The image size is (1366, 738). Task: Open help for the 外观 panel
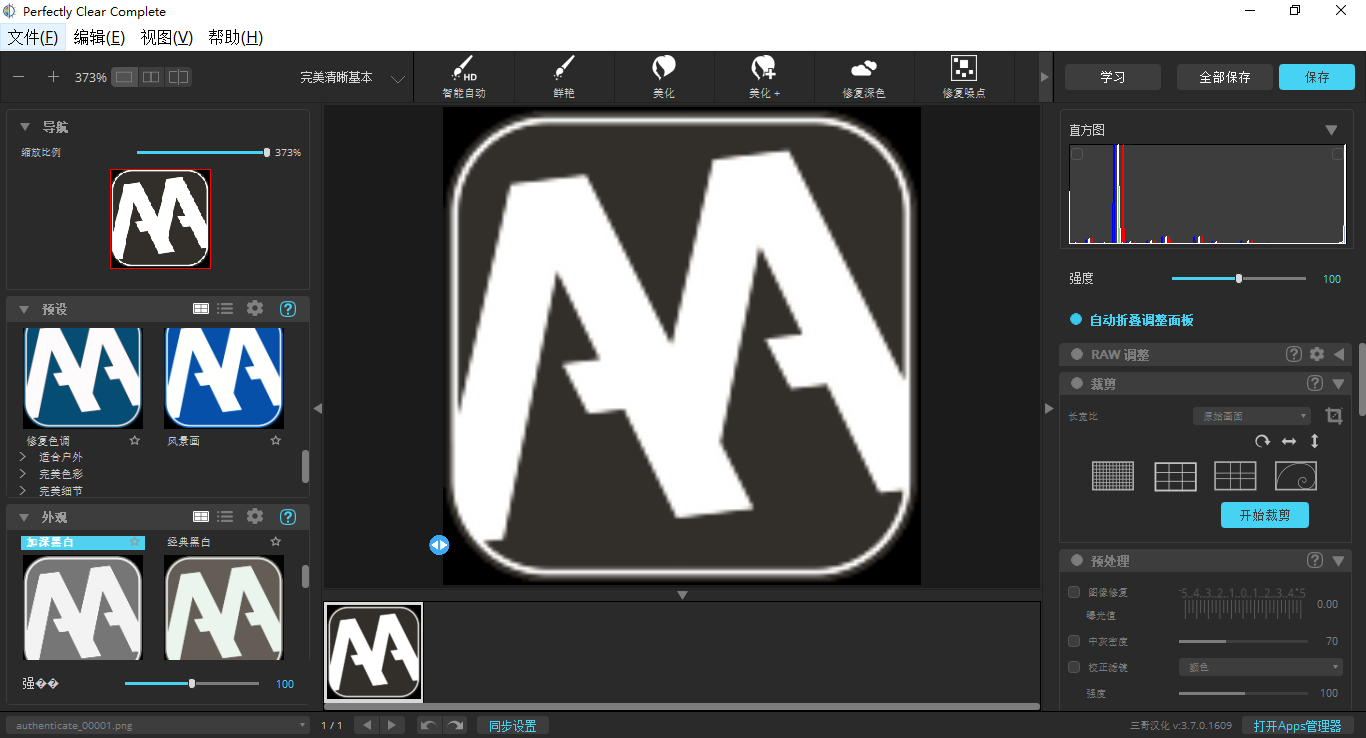coord(288,517)
